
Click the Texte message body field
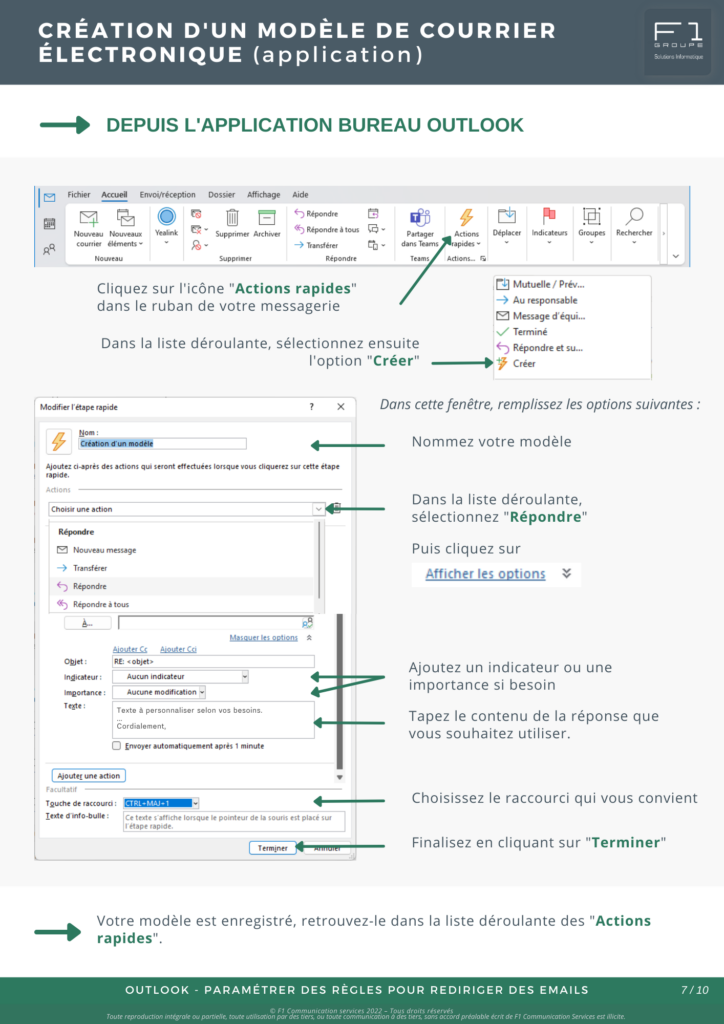pos(213,720)
